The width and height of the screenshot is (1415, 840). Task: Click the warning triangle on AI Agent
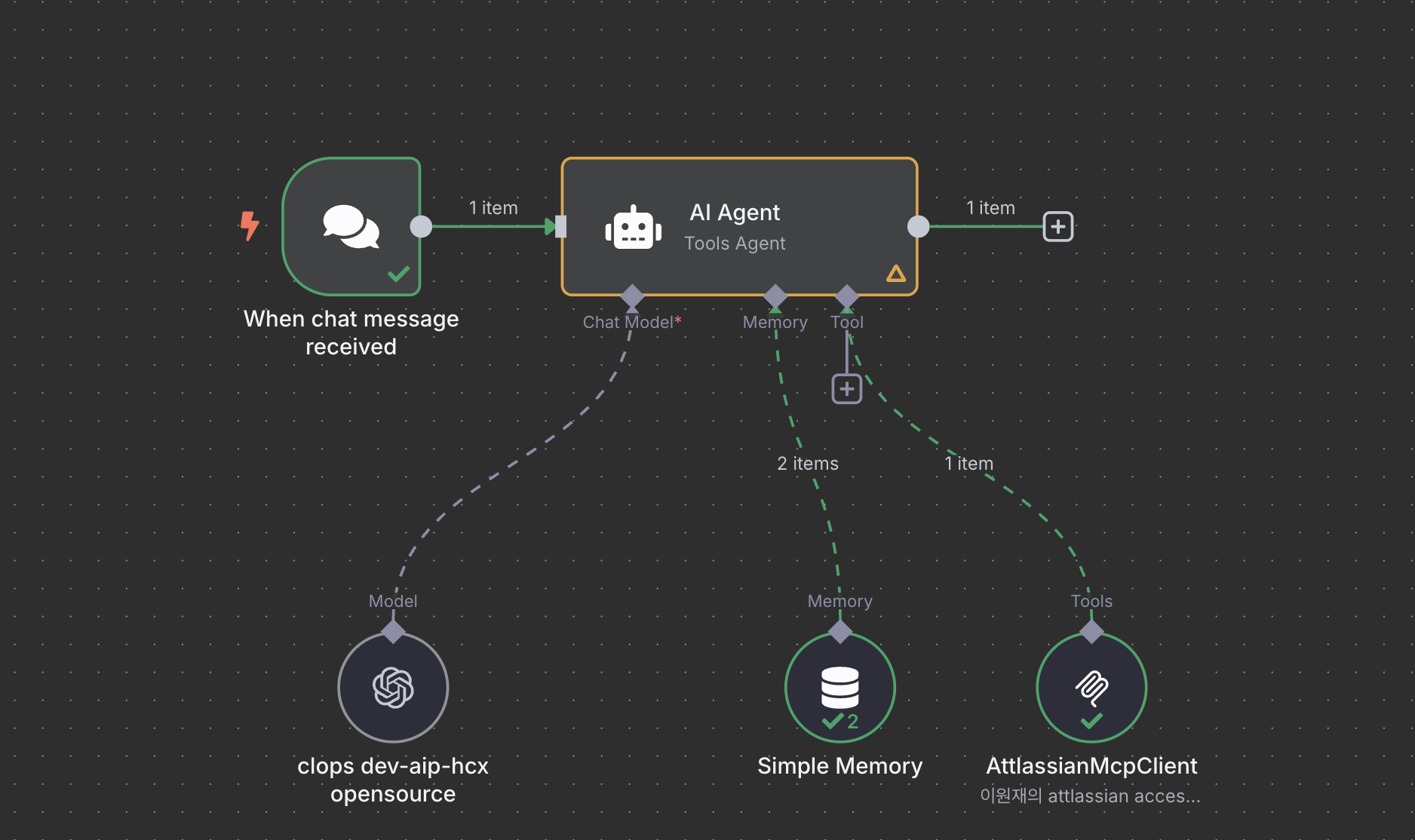click(895, 274)
